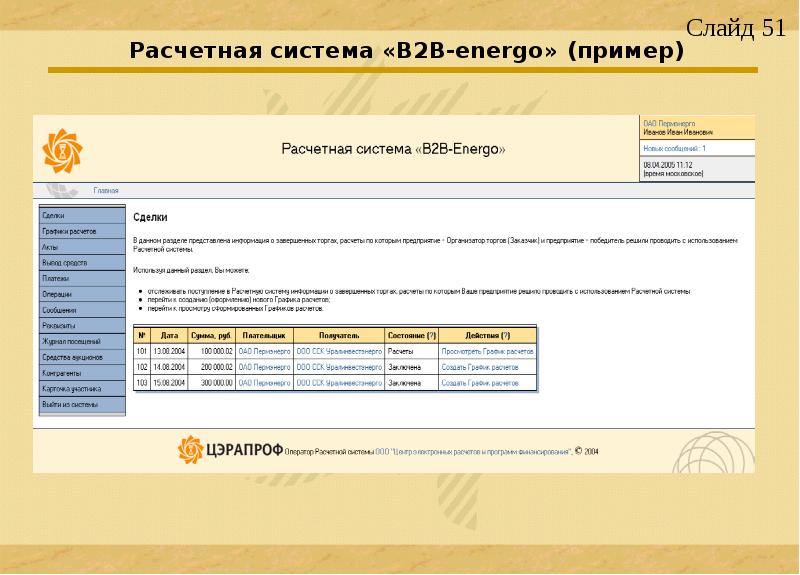Click the Получатель column header
Screen dimensions: 800x575
(339, 336)
